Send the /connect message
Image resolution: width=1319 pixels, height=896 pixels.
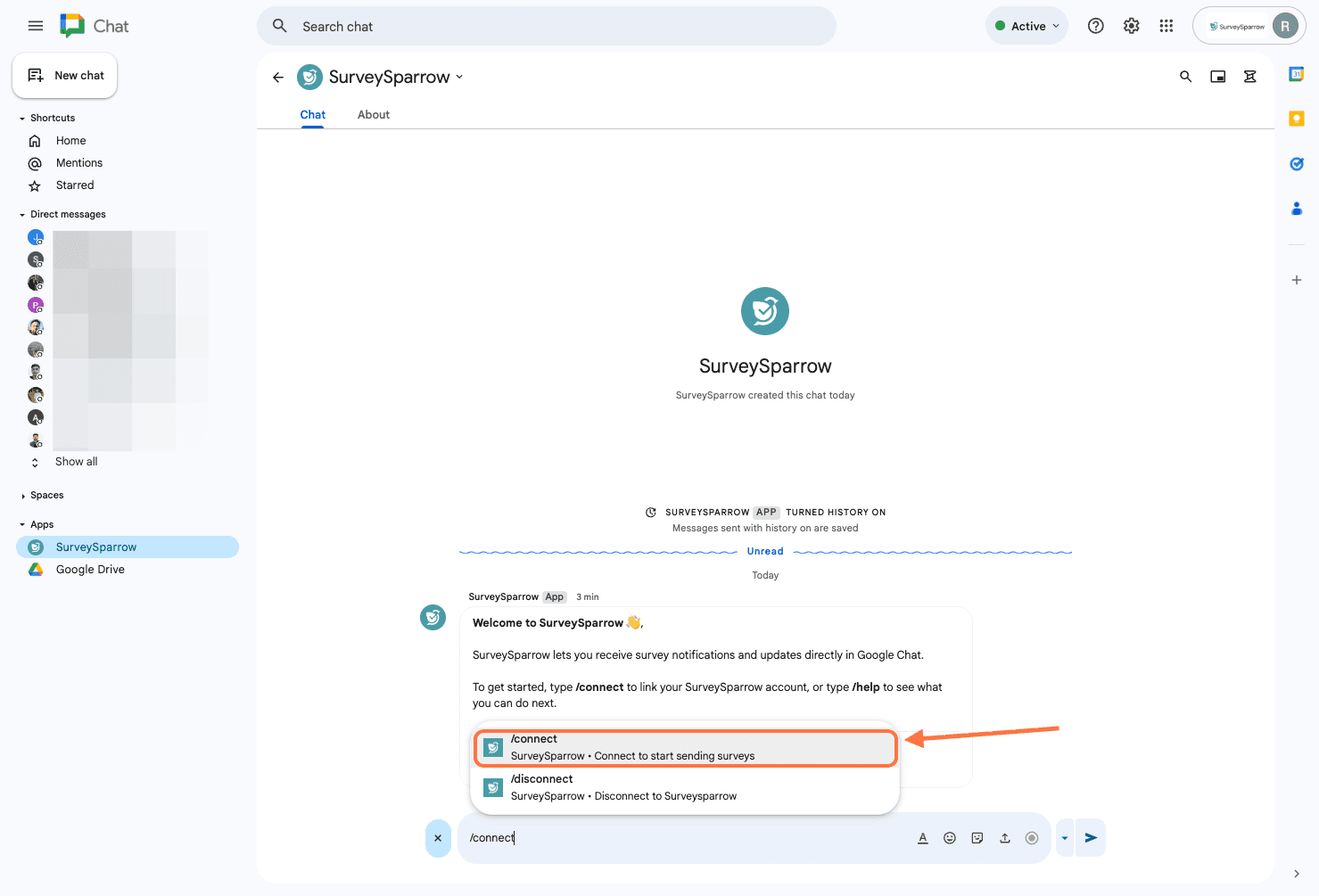tap(1091, 838)
